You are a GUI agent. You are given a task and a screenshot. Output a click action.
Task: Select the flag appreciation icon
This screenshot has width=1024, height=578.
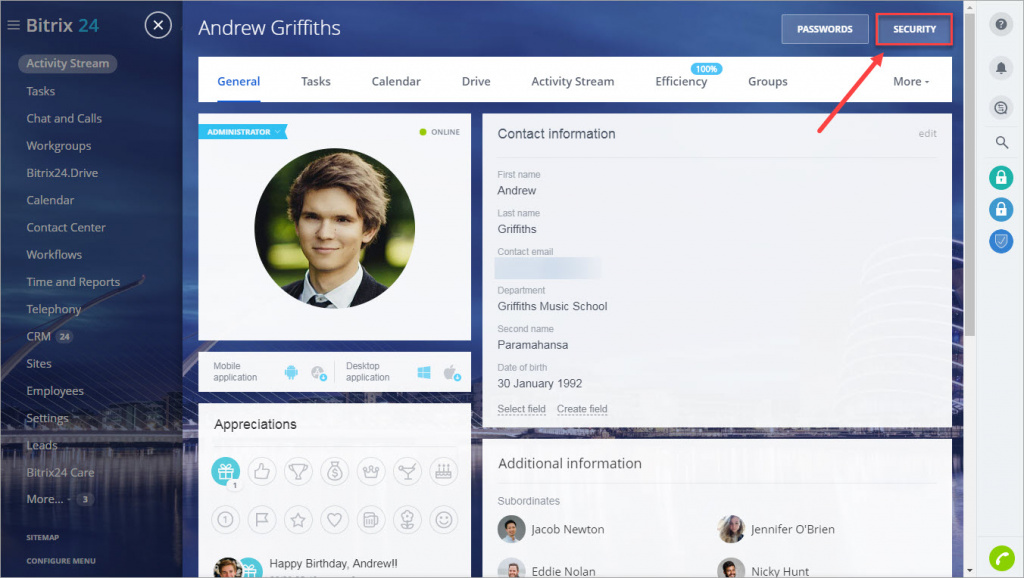(x=262, y=520)
